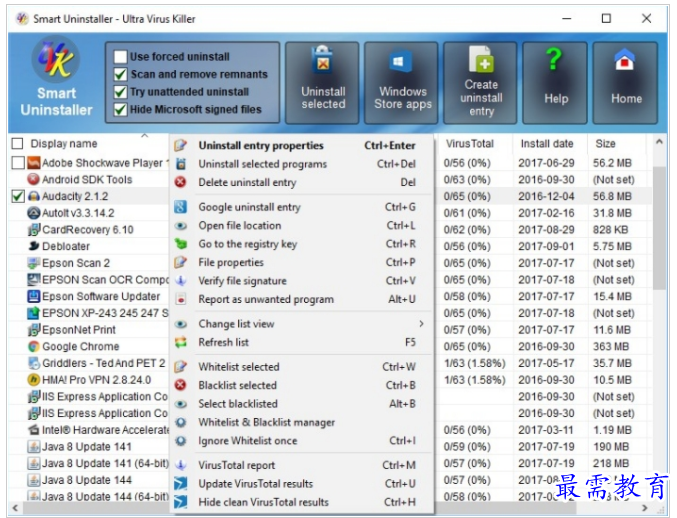Expand the Change list view submenu arrow
Screen dimensions: 677x518
tap(421, 324)
